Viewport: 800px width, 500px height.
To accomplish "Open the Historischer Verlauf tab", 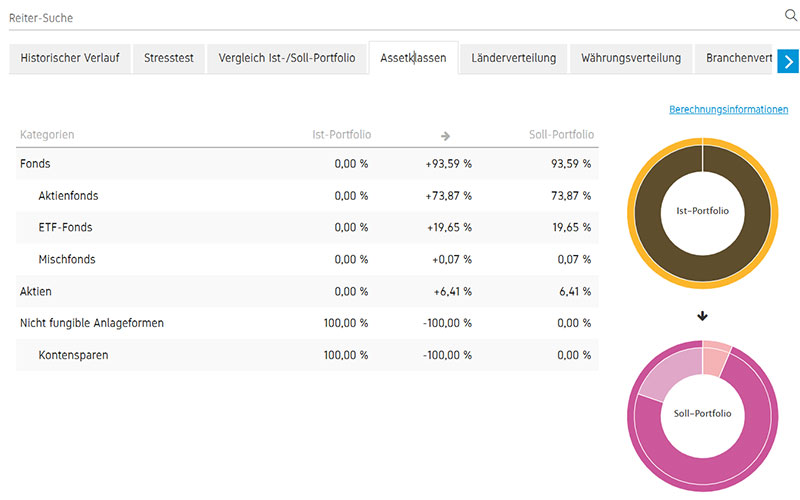I will (x=70, y=58).
